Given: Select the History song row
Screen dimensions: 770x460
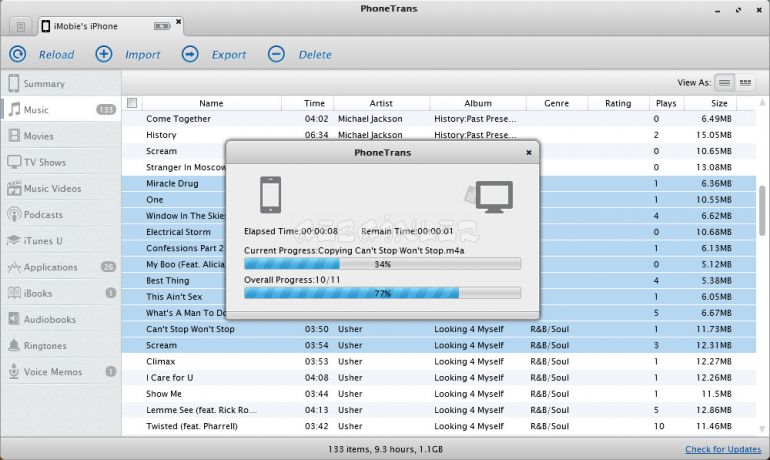Looking at the screenshot, I should click(439, 135).
